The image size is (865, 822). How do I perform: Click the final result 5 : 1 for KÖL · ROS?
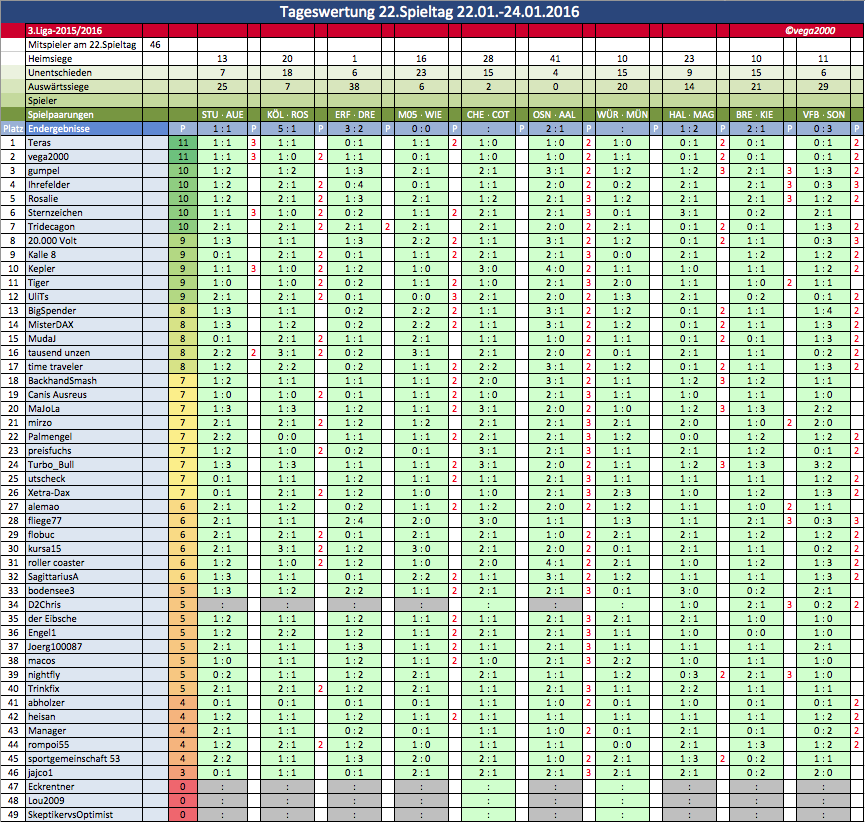[x=287, y=129]
